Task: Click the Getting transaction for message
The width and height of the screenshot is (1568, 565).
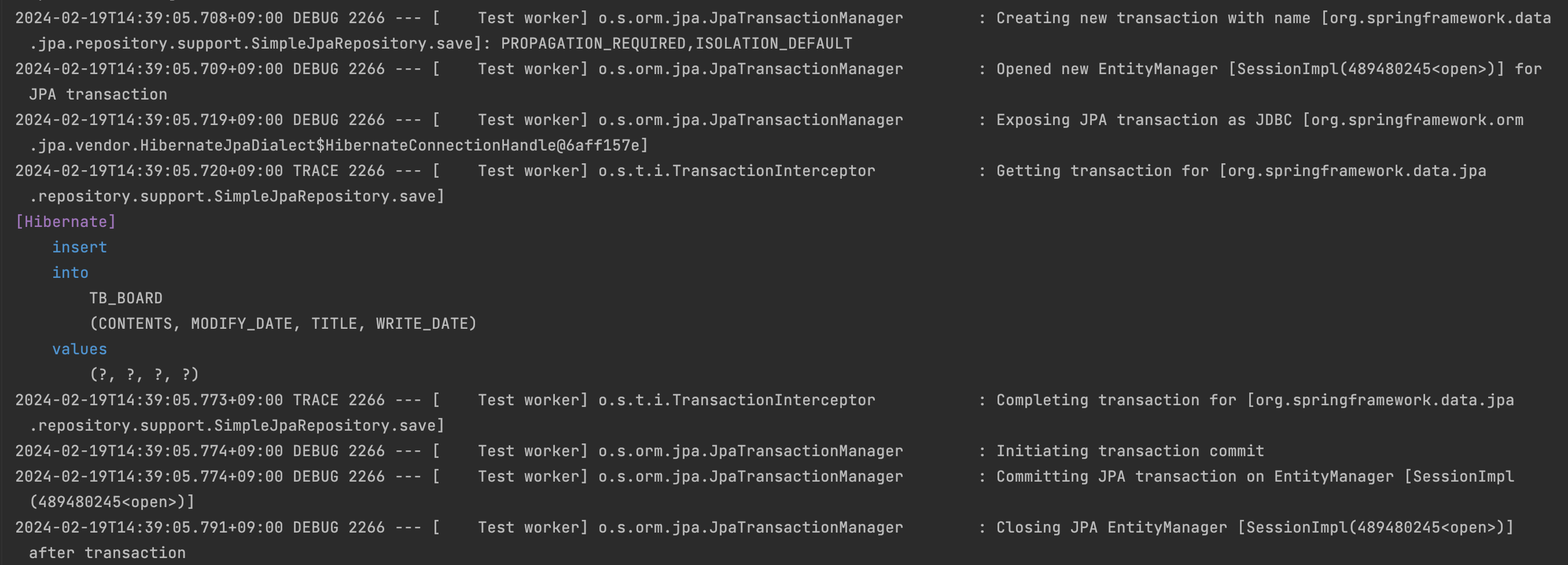Action: (x=1102, y=171)
